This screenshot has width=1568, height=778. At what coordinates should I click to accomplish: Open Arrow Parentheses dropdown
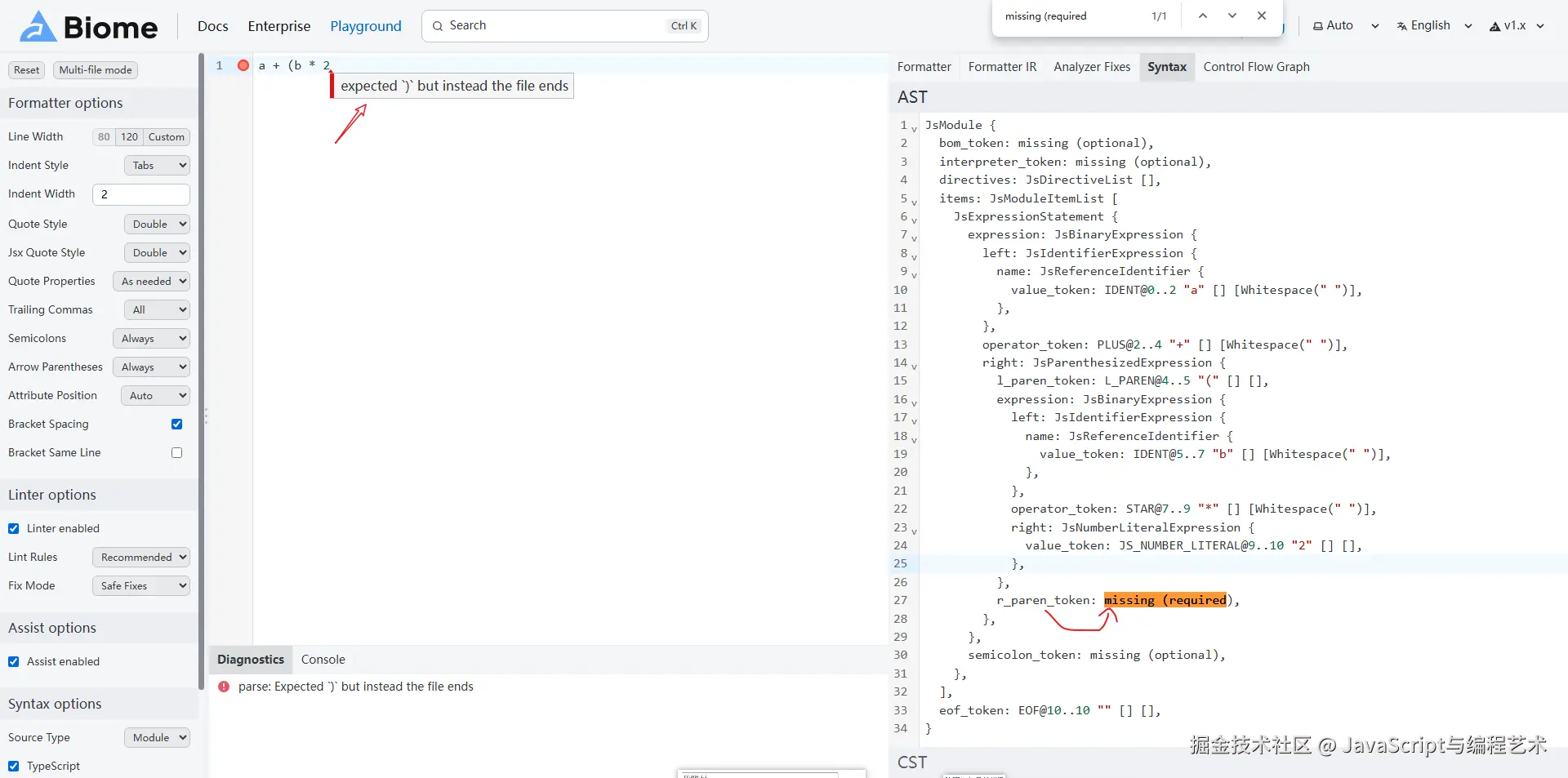pyautogui.click(x=151, y=367)
